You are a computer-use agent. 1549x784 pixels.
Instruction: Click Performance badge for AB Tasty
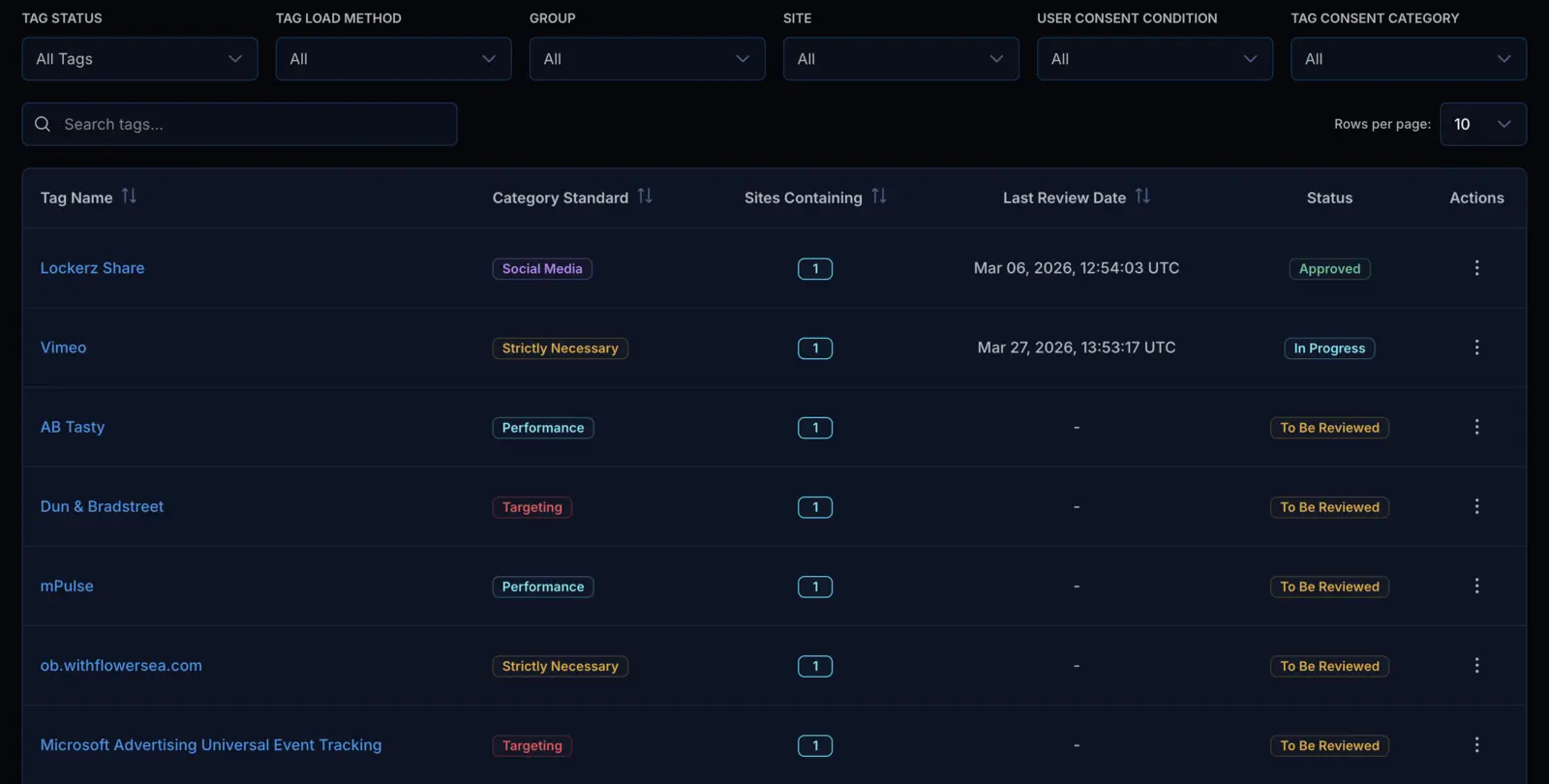(543, 428)
